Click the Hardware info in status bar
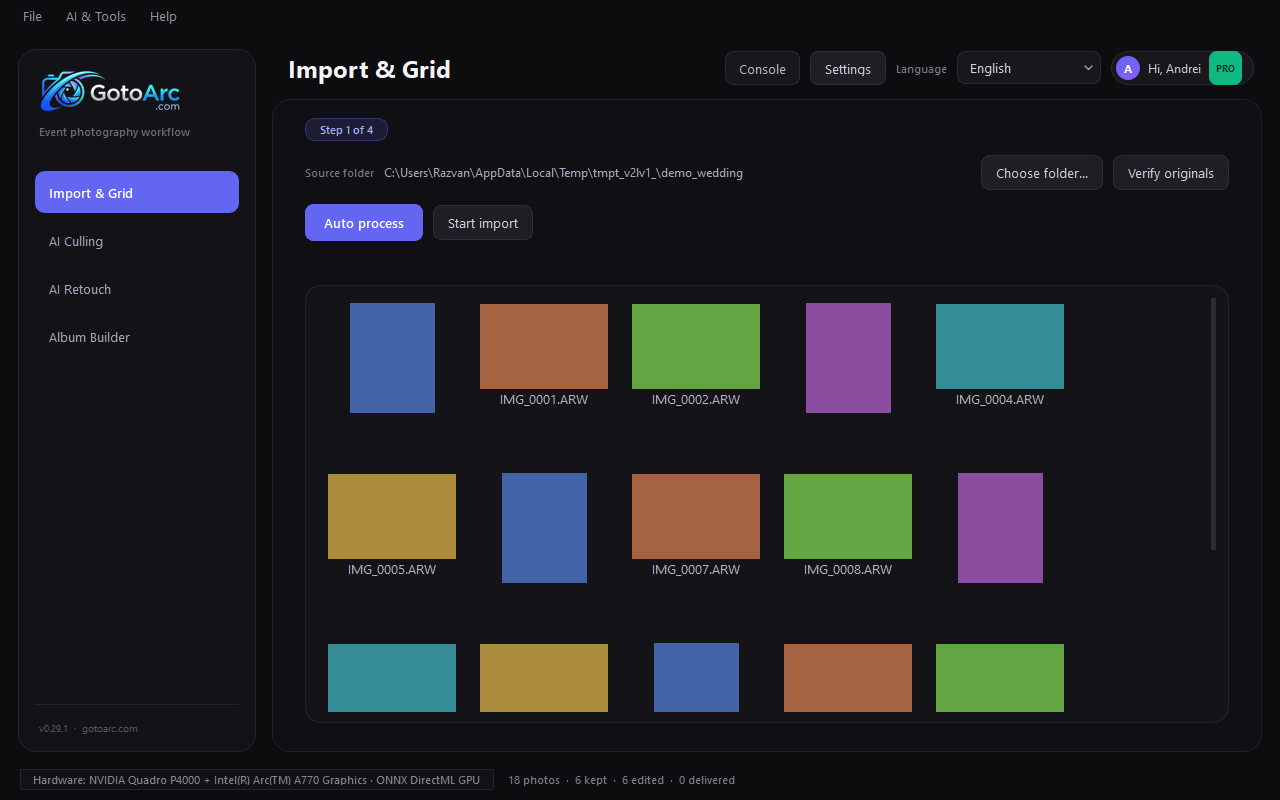This screenshot has width=1280, height=800. [x=257, y=780]
